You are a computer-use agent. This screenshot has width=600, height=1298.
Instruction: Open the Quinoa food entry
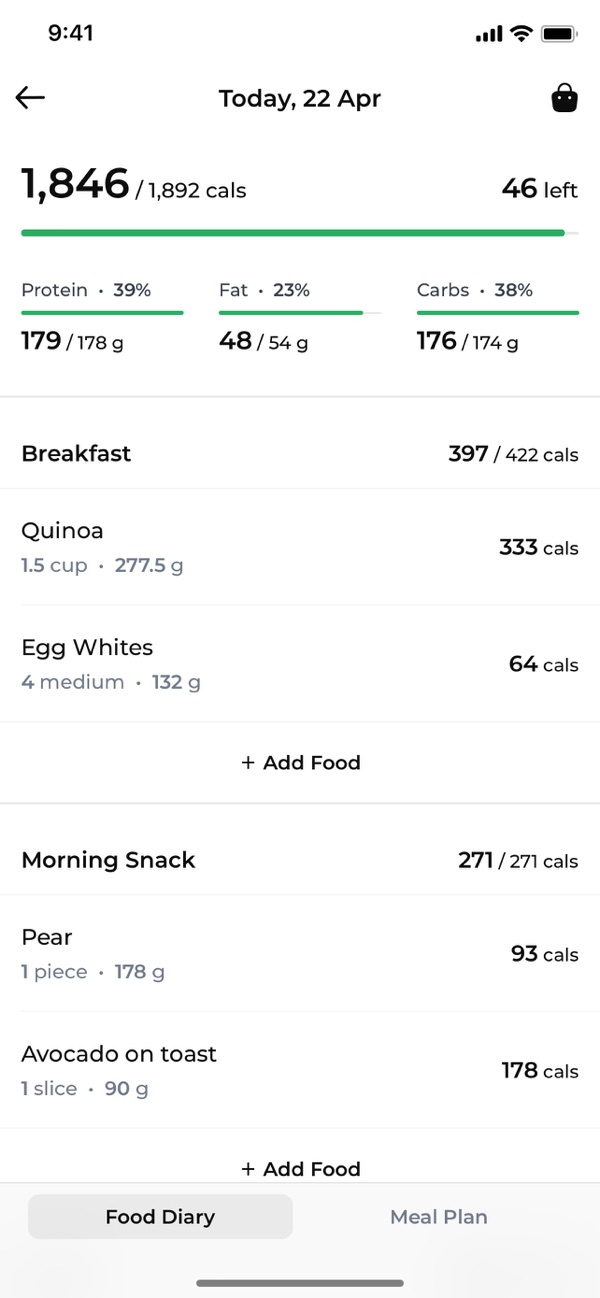(x=299, y=547)
